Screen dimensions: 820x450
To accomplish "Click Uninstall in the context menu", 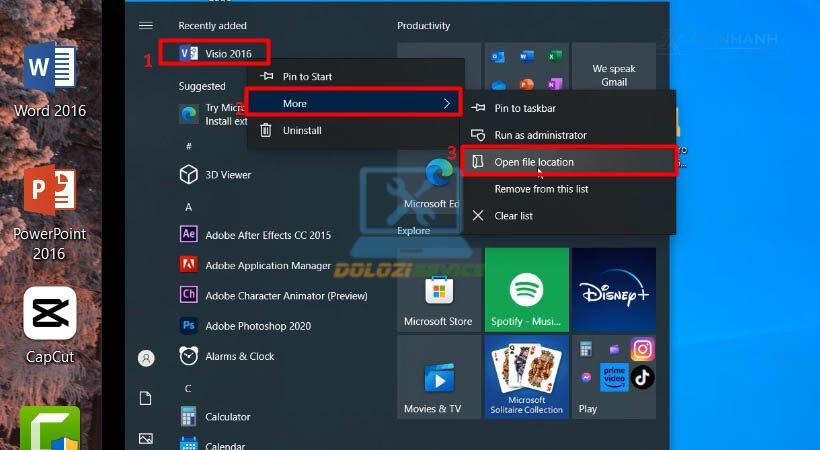I will click(302, 130).
